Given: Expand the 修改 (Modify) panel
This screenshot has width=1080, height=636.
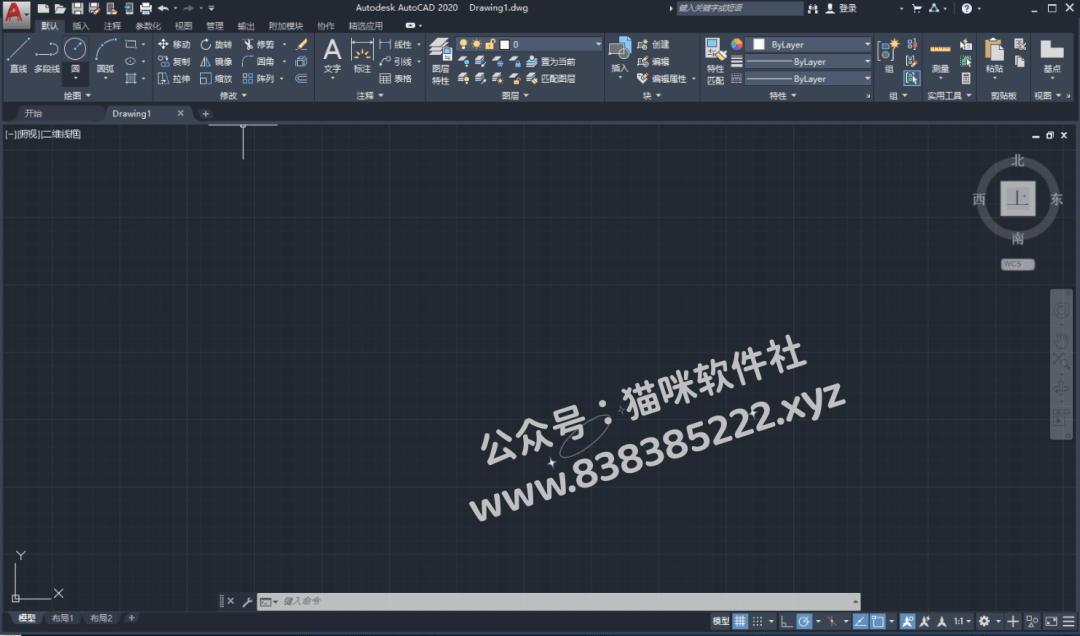Looking at the screenshot, I should pyautogui.click(x=233, y=96).
